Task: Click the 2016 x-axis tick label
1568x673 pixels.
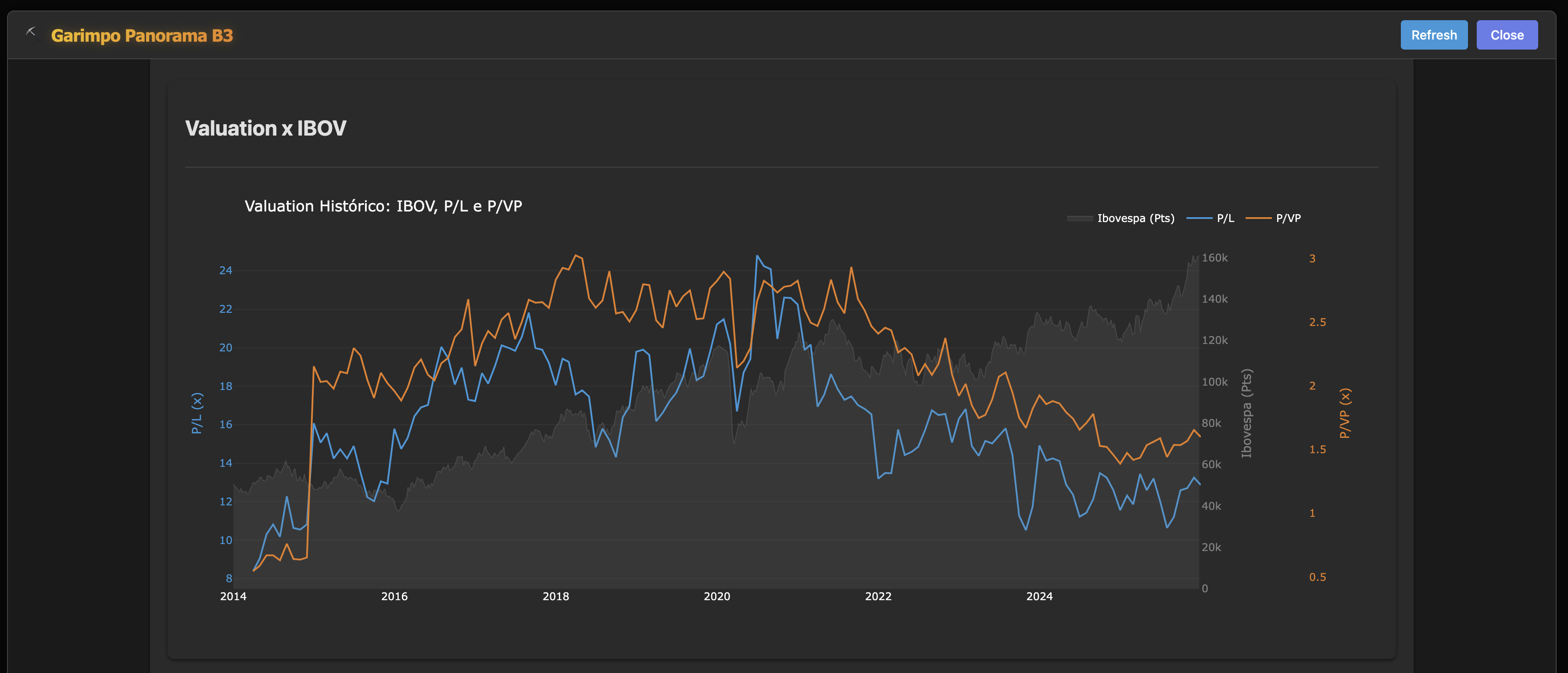Action: click(x=394, y=597)
